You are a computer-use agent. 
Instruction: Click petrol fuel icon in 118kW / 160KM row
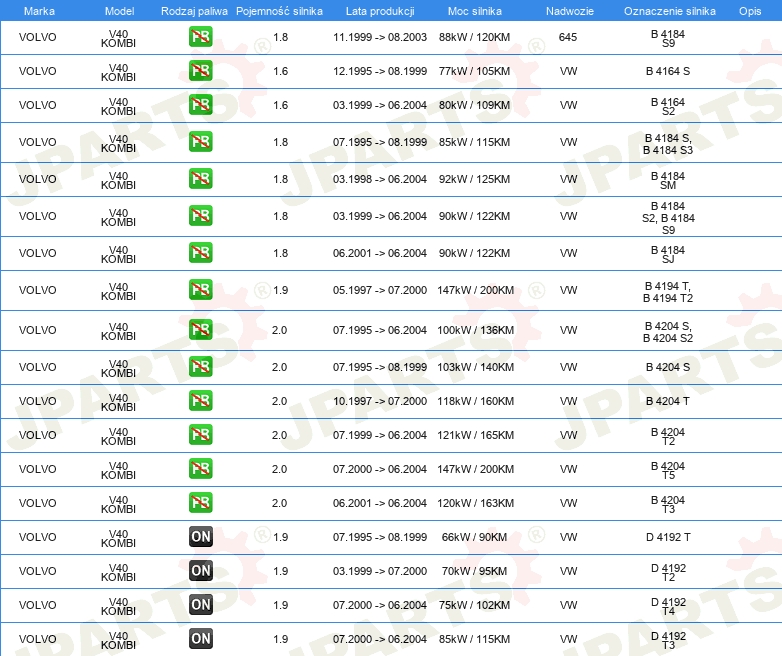pos(200,401)
